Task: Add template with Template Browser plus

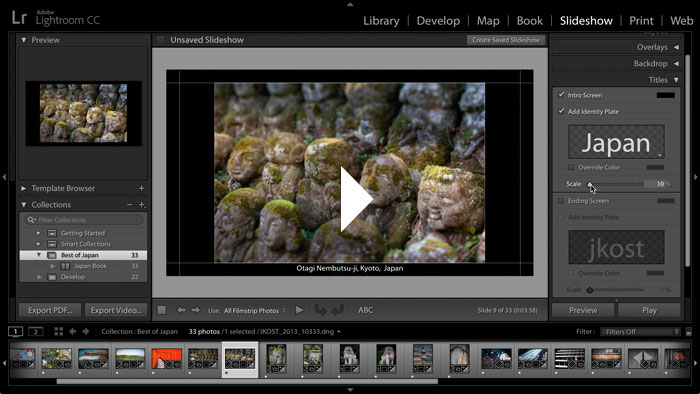Action: pyautogui.click(x=142, y=188)
